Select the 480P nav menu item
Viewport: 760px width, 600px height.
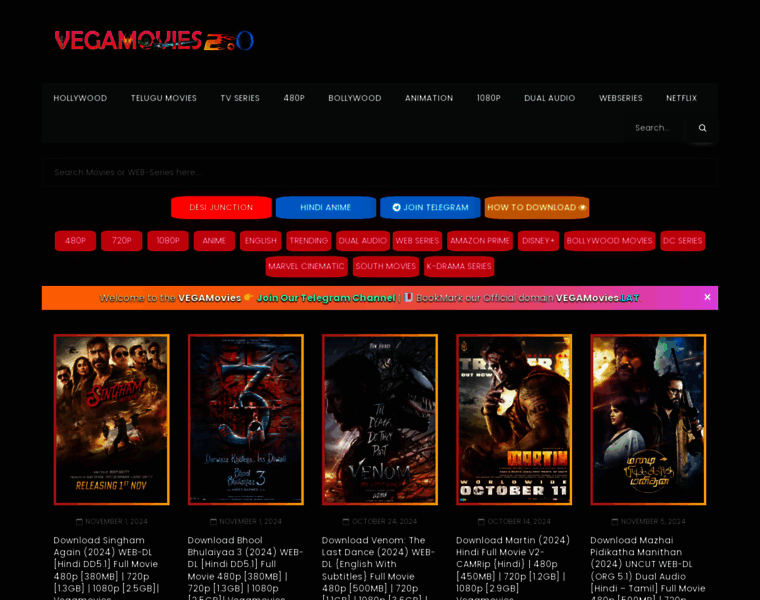[x=294, y=98]
